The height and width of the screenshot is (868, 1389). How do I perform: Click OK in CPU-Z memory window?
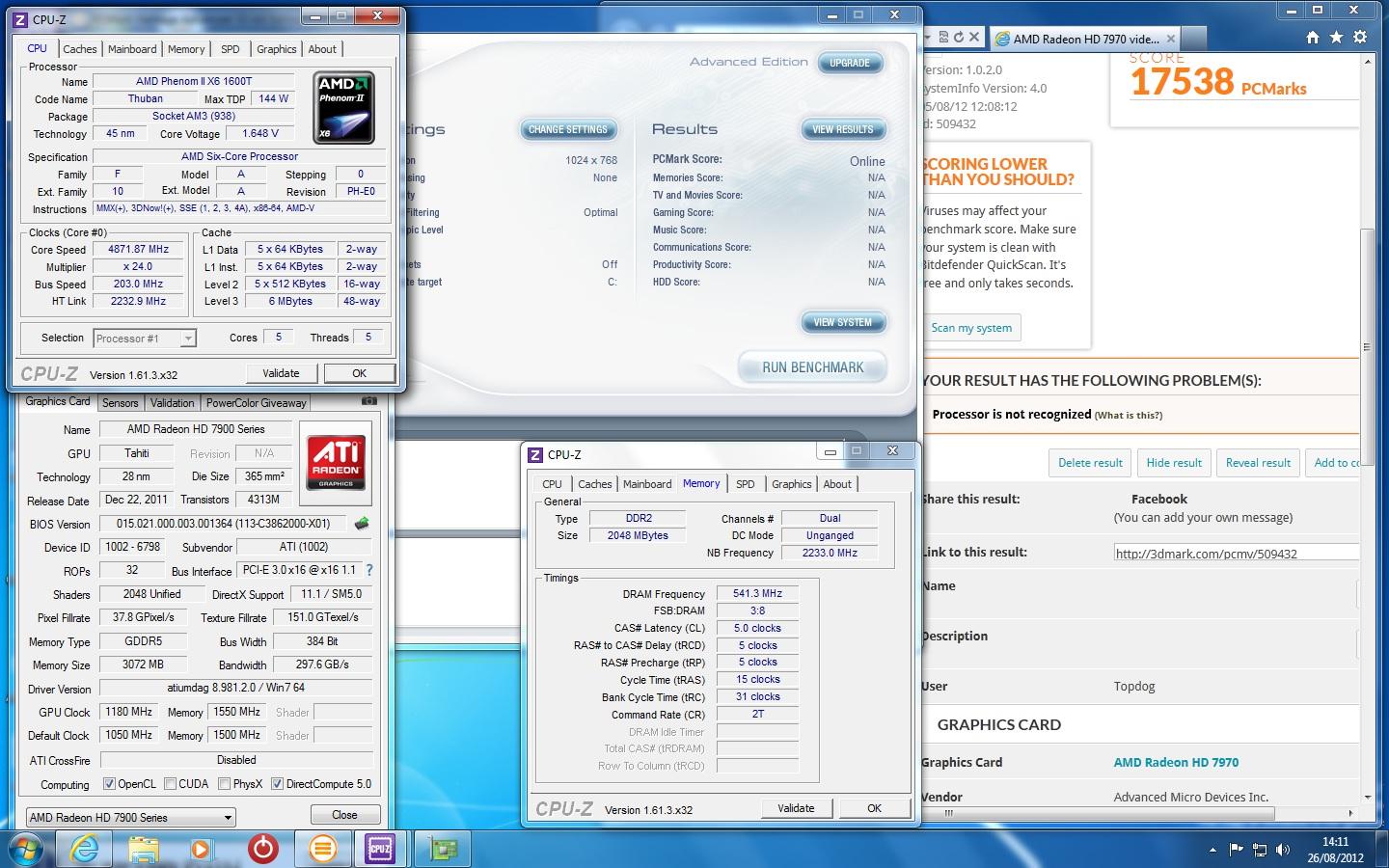click(x=874, y=808)
